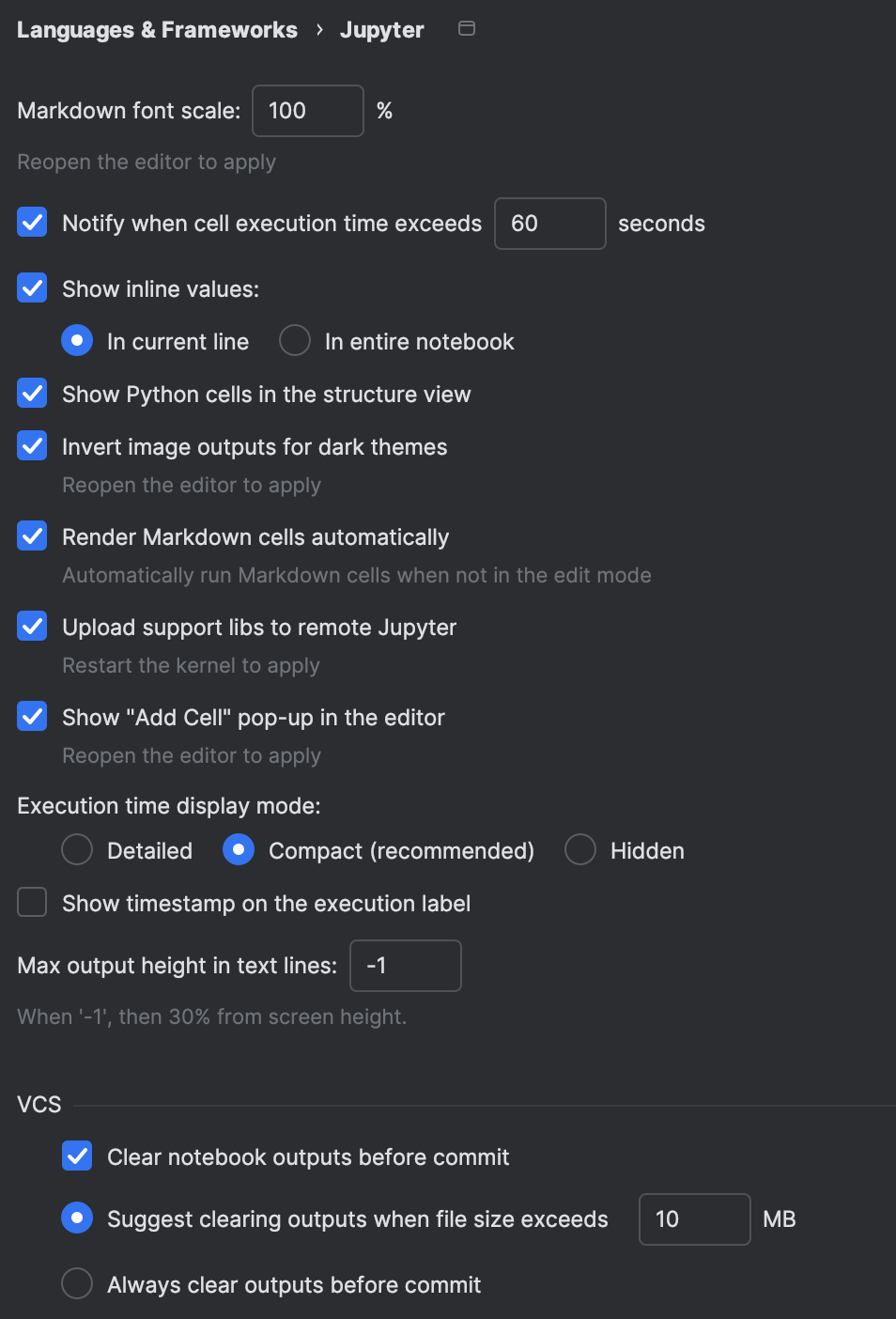The width and height of the screenshot is (896, 1319).
Task: Select Always clear outputs before commit
Action: [x=77, y=1283]
